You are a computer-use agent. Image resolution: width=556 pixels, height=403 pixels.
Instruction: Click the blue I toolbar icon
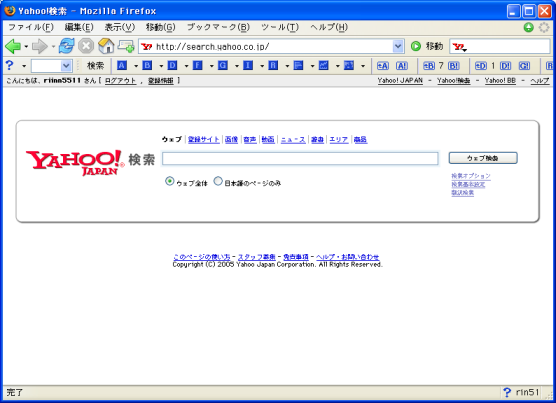[248, 66]
